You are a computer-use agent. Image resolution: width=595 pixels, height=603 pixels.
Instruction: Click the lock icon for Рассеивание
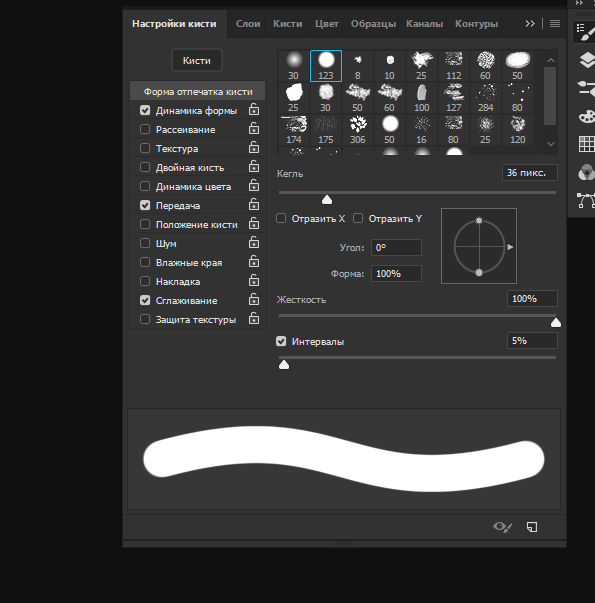pyautogui.click(x=253, y=128)
